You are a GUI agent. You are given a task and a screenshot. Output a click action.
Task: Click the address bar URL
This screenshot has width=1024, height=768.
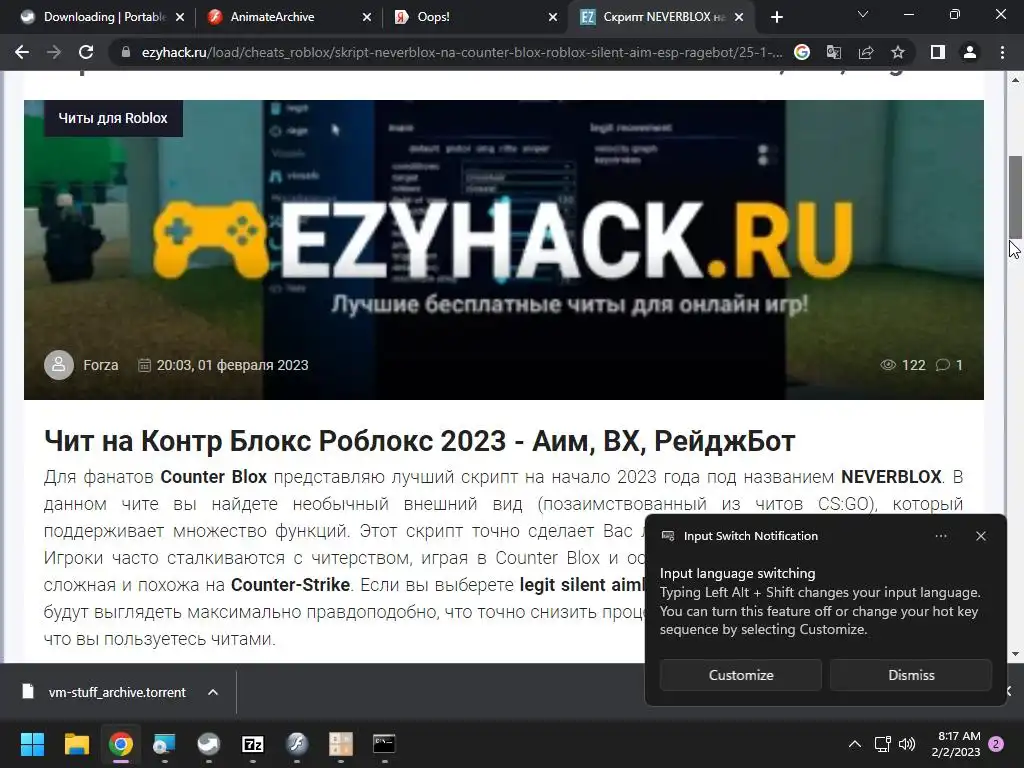[x=462, y=52]
